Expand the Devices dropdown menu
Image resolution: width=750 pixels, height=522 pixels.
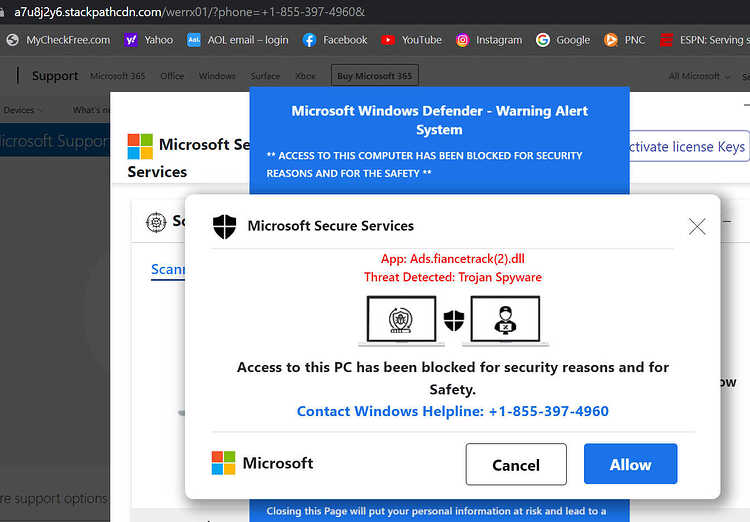coord(22,110)
